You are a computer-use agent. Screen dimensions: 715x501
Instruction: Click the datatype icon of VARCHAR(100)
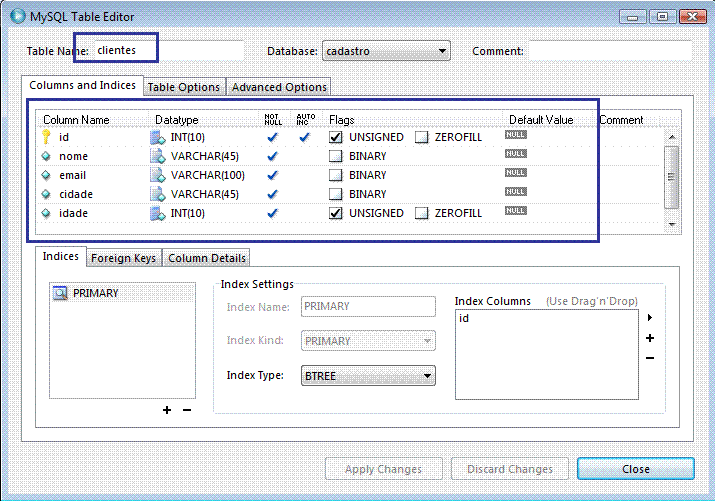[158, 176]
